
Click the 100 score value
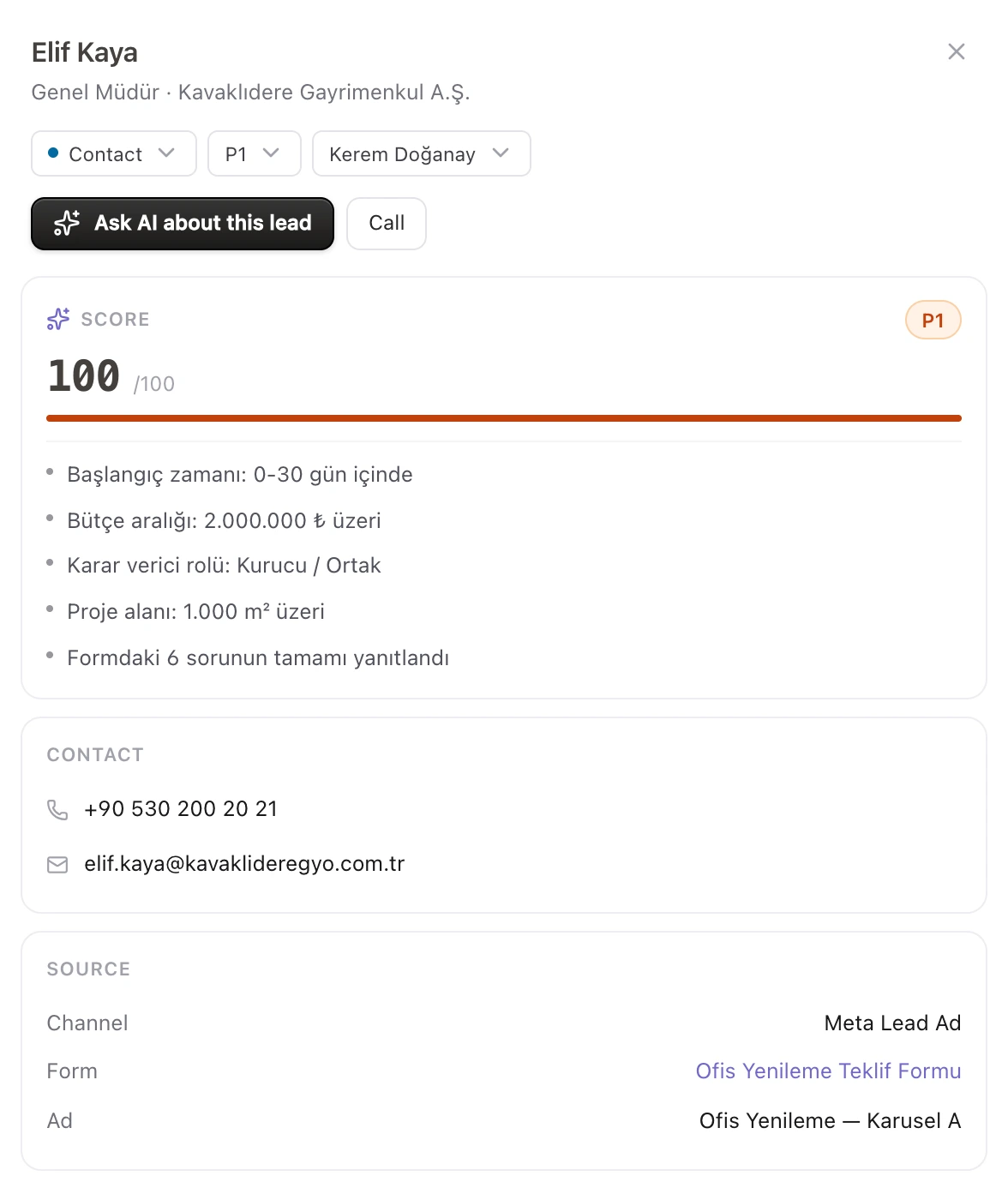coord(84,376)
